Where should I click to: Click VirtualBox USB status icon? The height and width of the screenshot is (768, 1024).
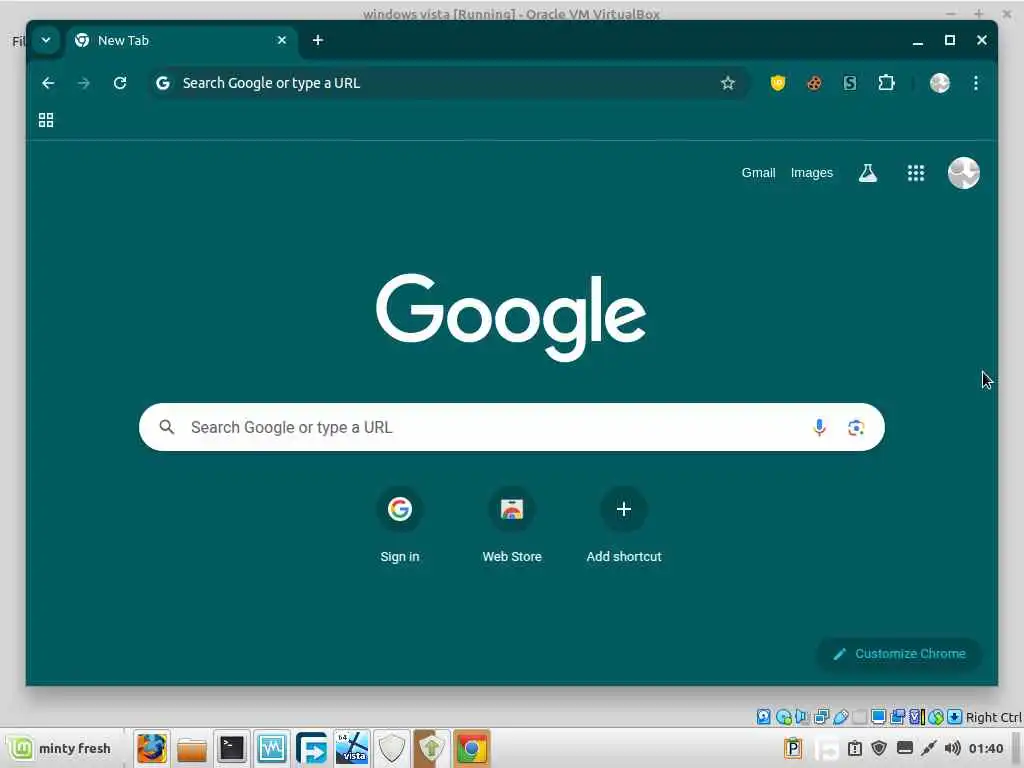point(840,717)
